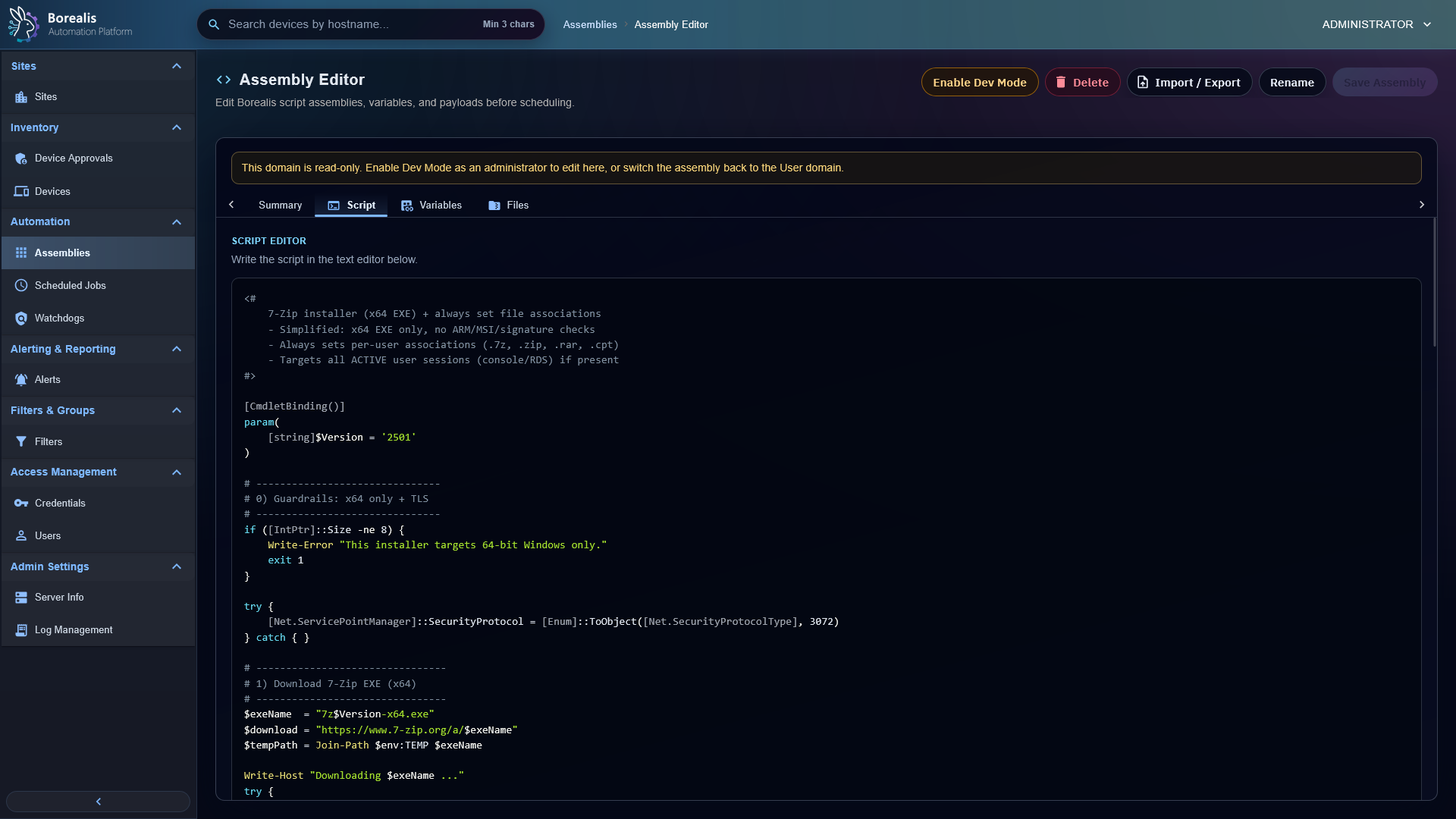Click the Sites building icon

pos(21,97)
